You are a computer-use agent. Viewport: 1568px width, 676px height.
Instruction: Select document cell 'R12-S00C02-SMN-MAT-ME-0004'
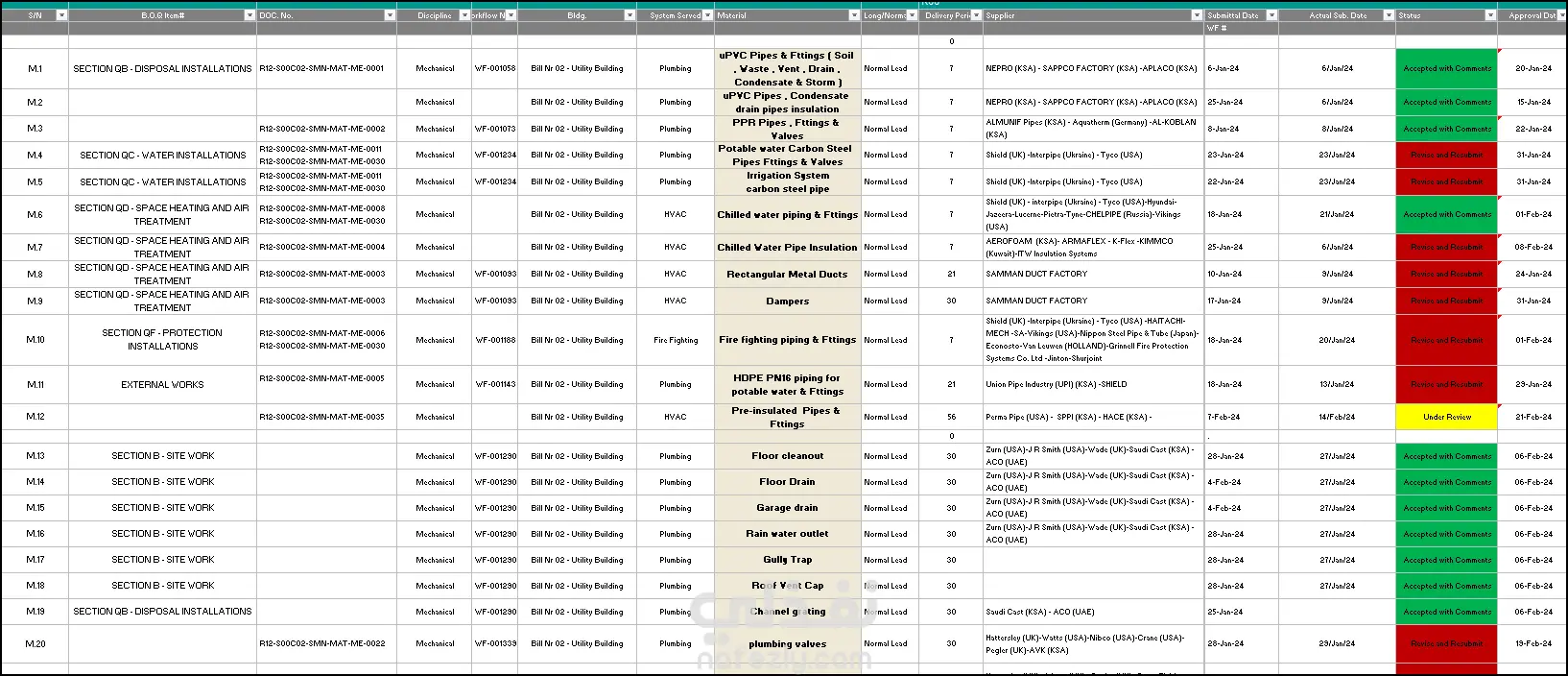pos(326,247)
